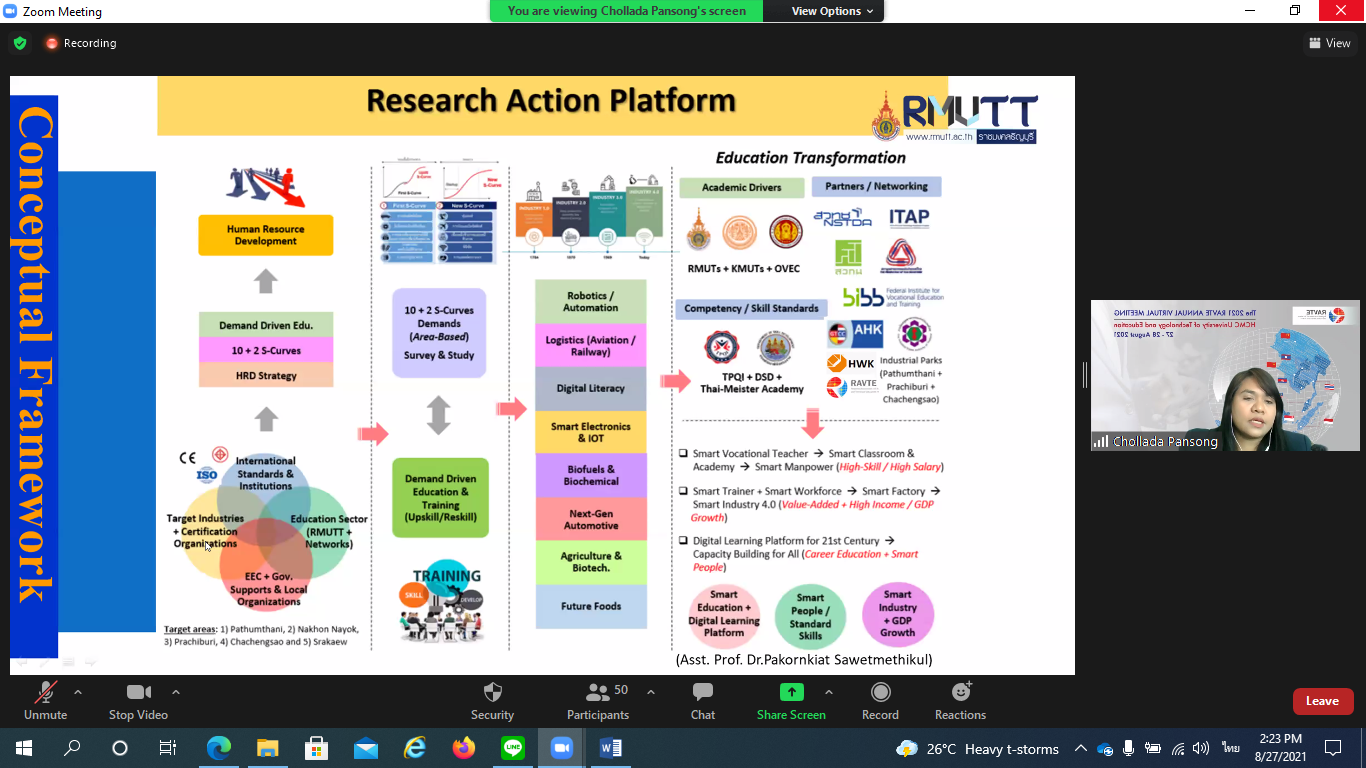
Task: Click the green encryption shield icon
Action: coord(20,43)
